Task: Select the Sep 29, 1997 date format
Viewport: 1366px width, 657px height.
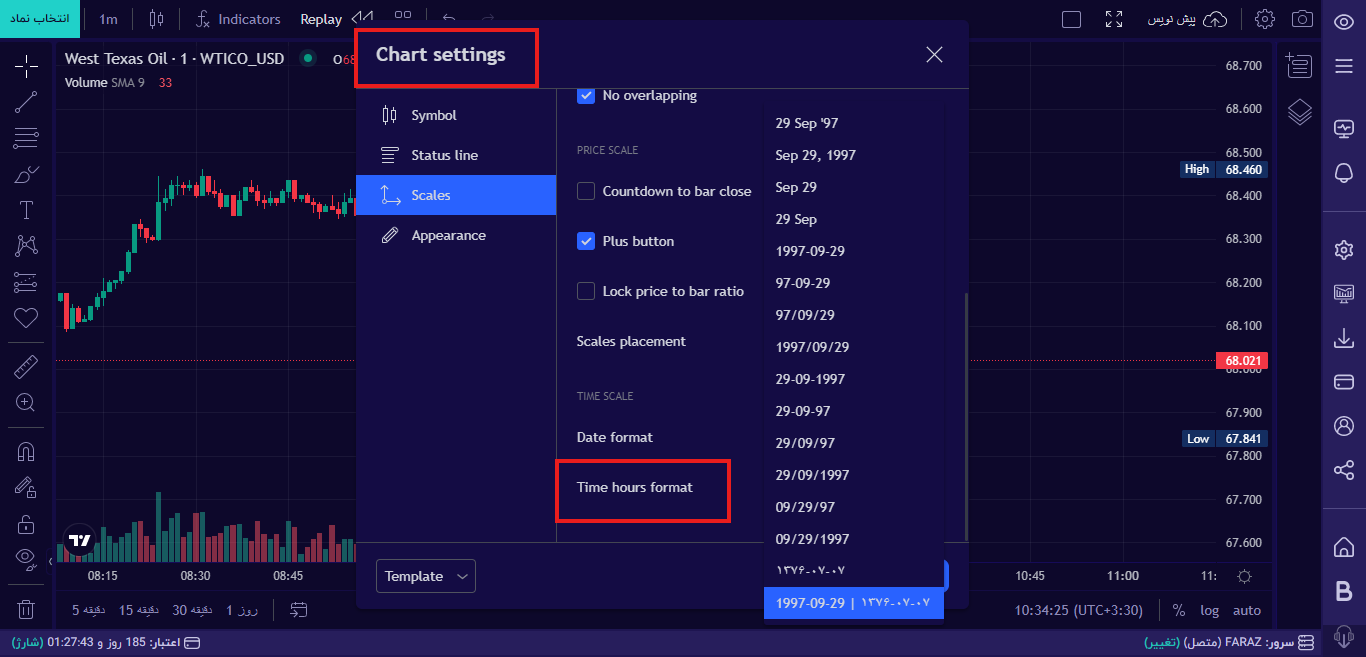Action: 815,155
